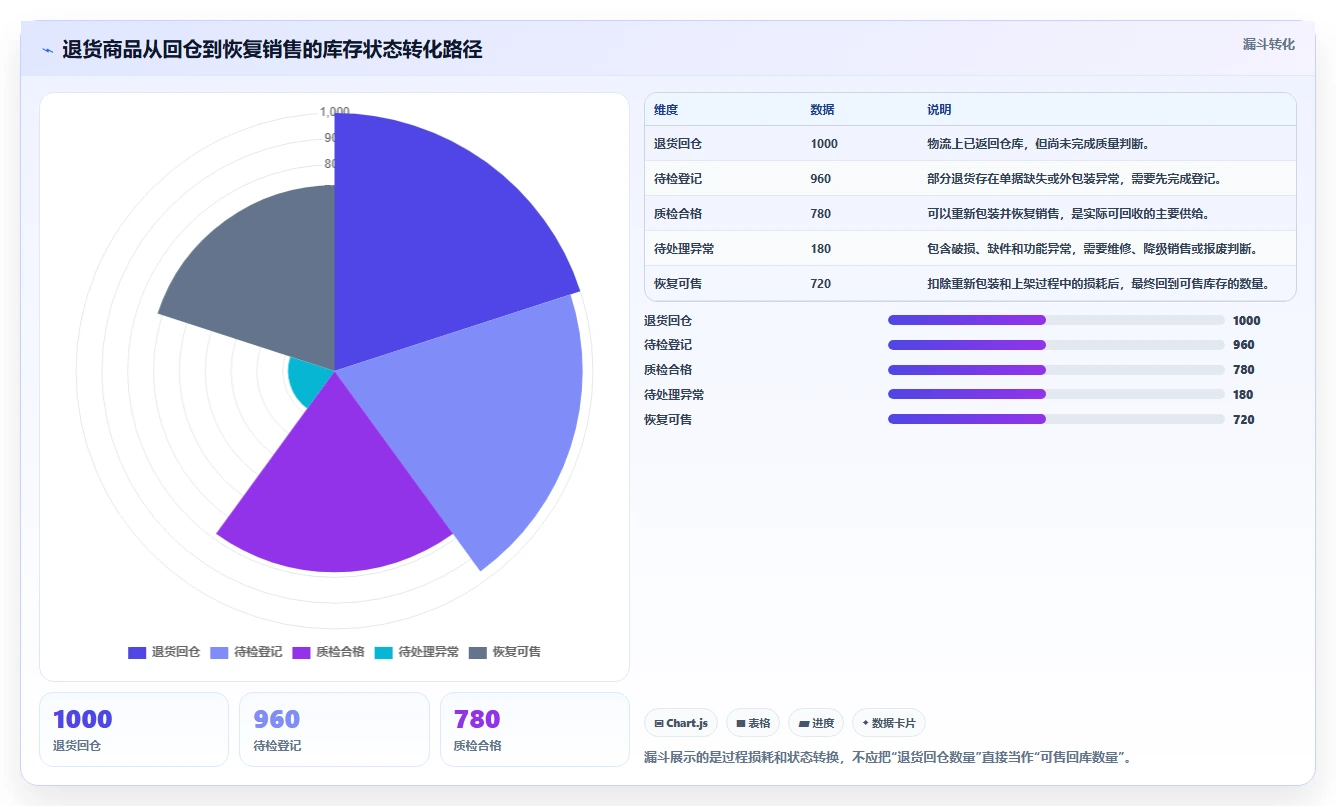This screenshot has height=806, width=1336.
Task: Toggle the 退货回仓 legend item
Action: tap(164, 652)
